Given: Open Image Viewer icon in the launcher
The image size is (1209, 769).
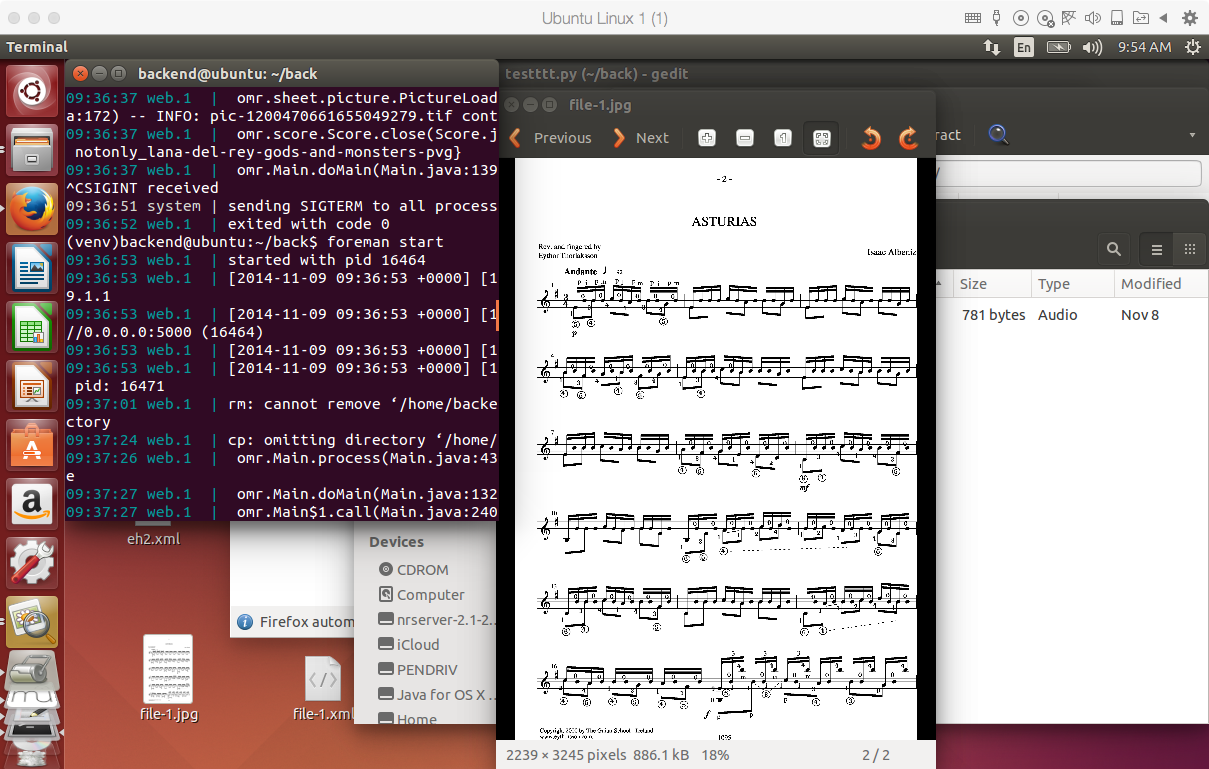Looking at the screenshot, I should point(32,621).
